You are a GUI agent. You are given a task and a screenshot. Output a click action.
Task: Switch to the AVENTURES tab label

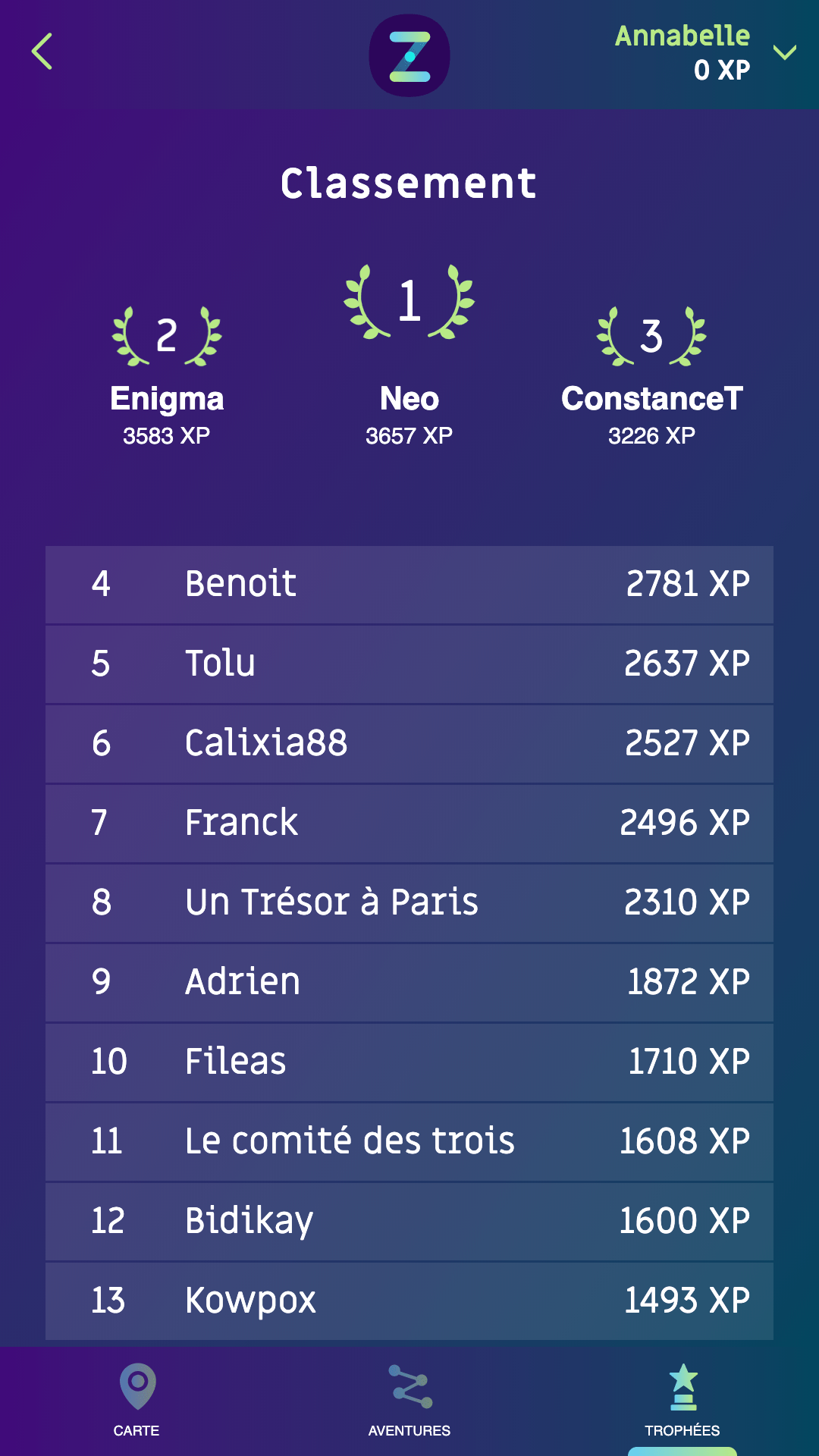click(409, 1430)
